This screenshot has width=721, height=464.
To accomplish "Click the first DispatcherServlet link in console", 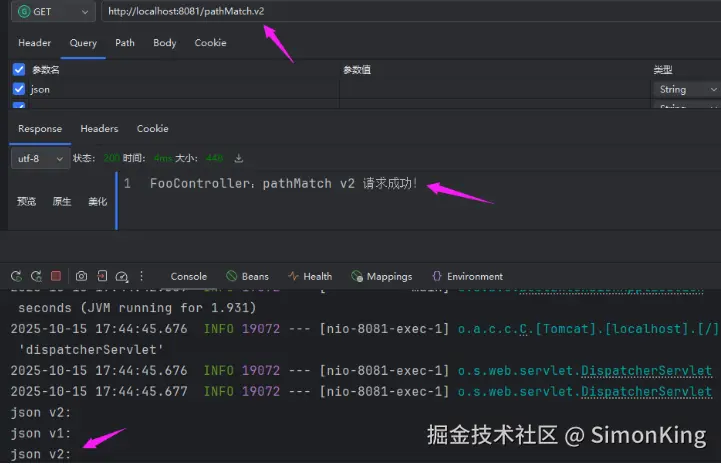I will (x=647, y=371).
